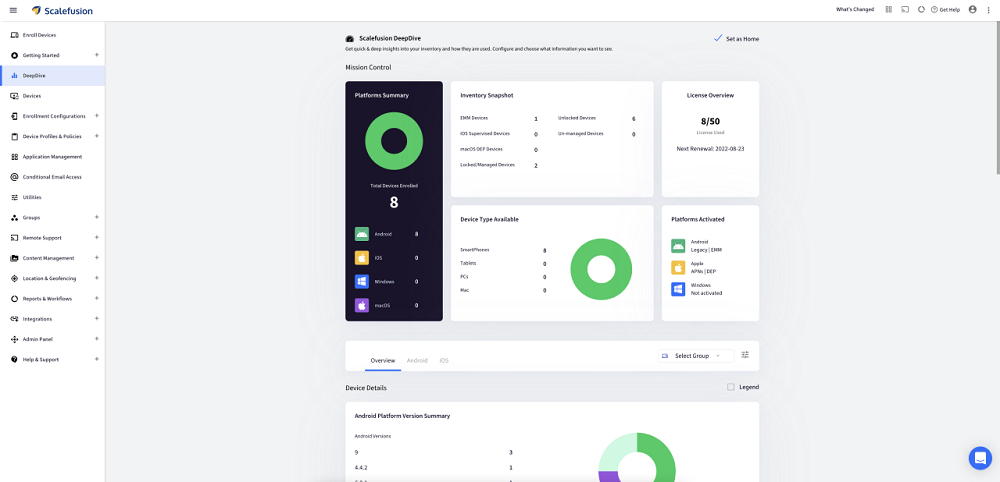Click the Devices sidebar icon
This screenshot has height=482, width=1000.
click(x=14, y=96)
